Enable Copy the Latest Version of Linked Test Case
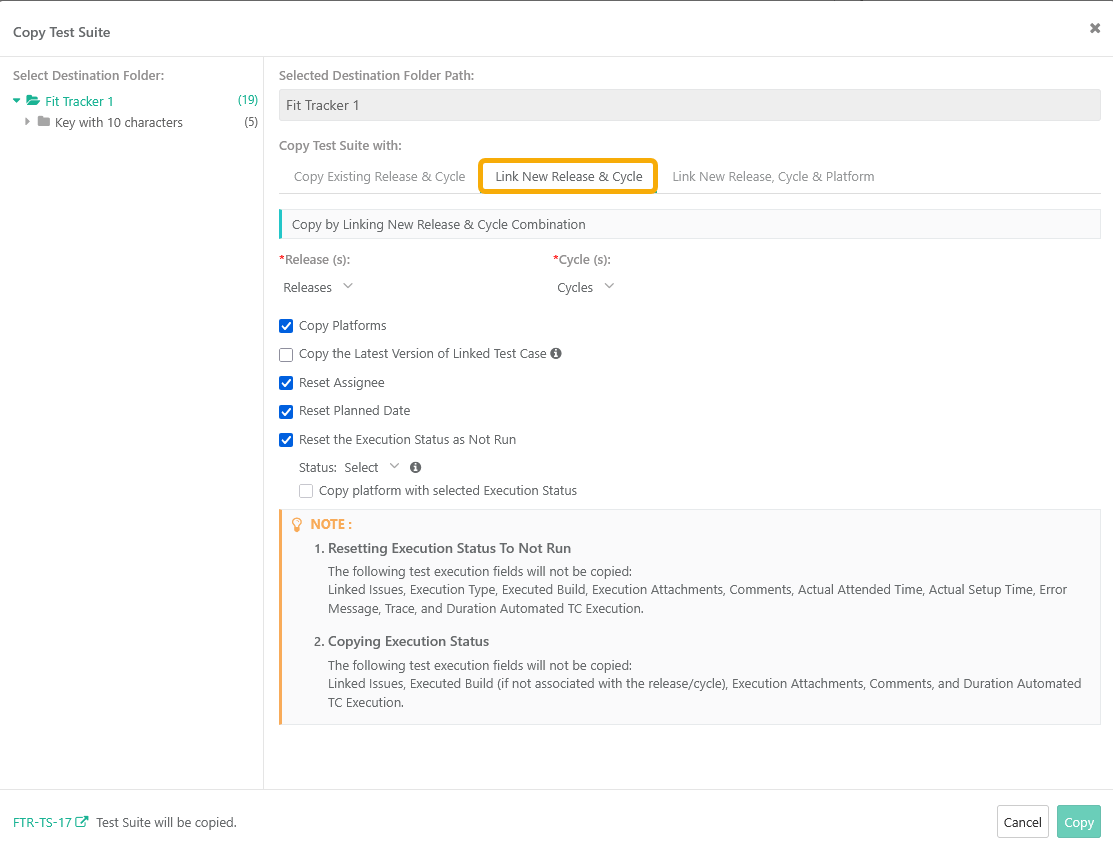 286,354
